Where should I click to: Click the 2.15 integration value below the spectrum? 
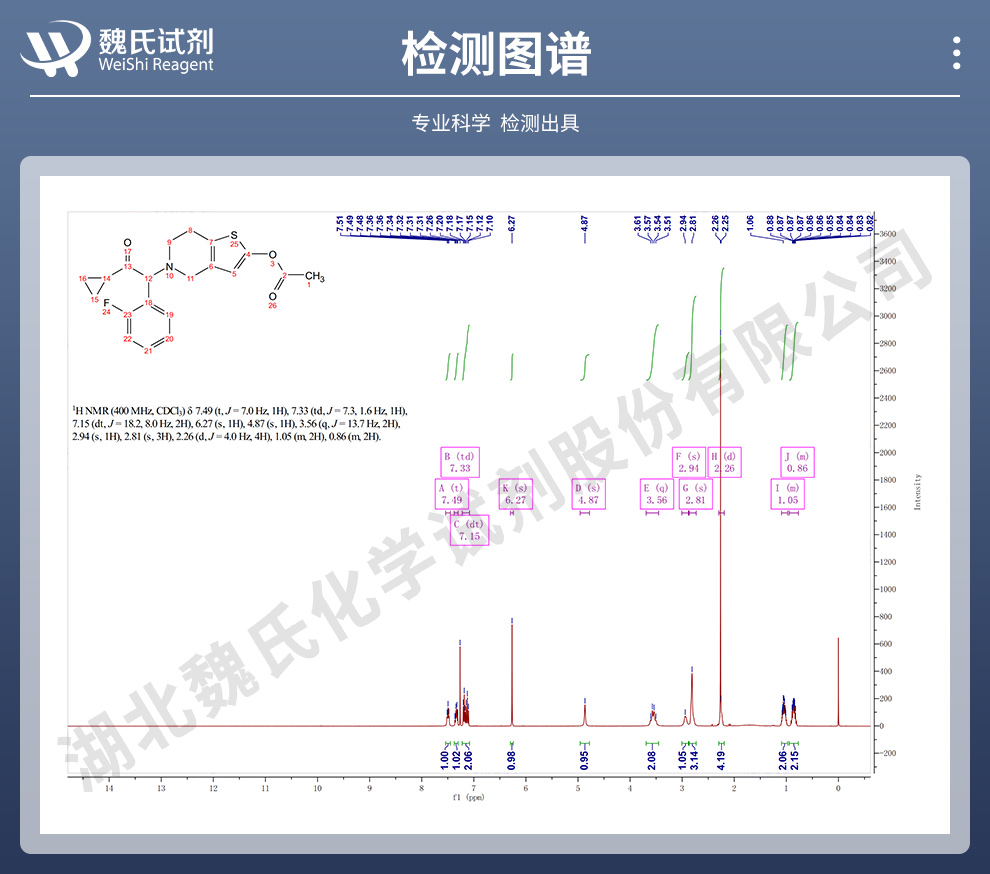[794, 760]
